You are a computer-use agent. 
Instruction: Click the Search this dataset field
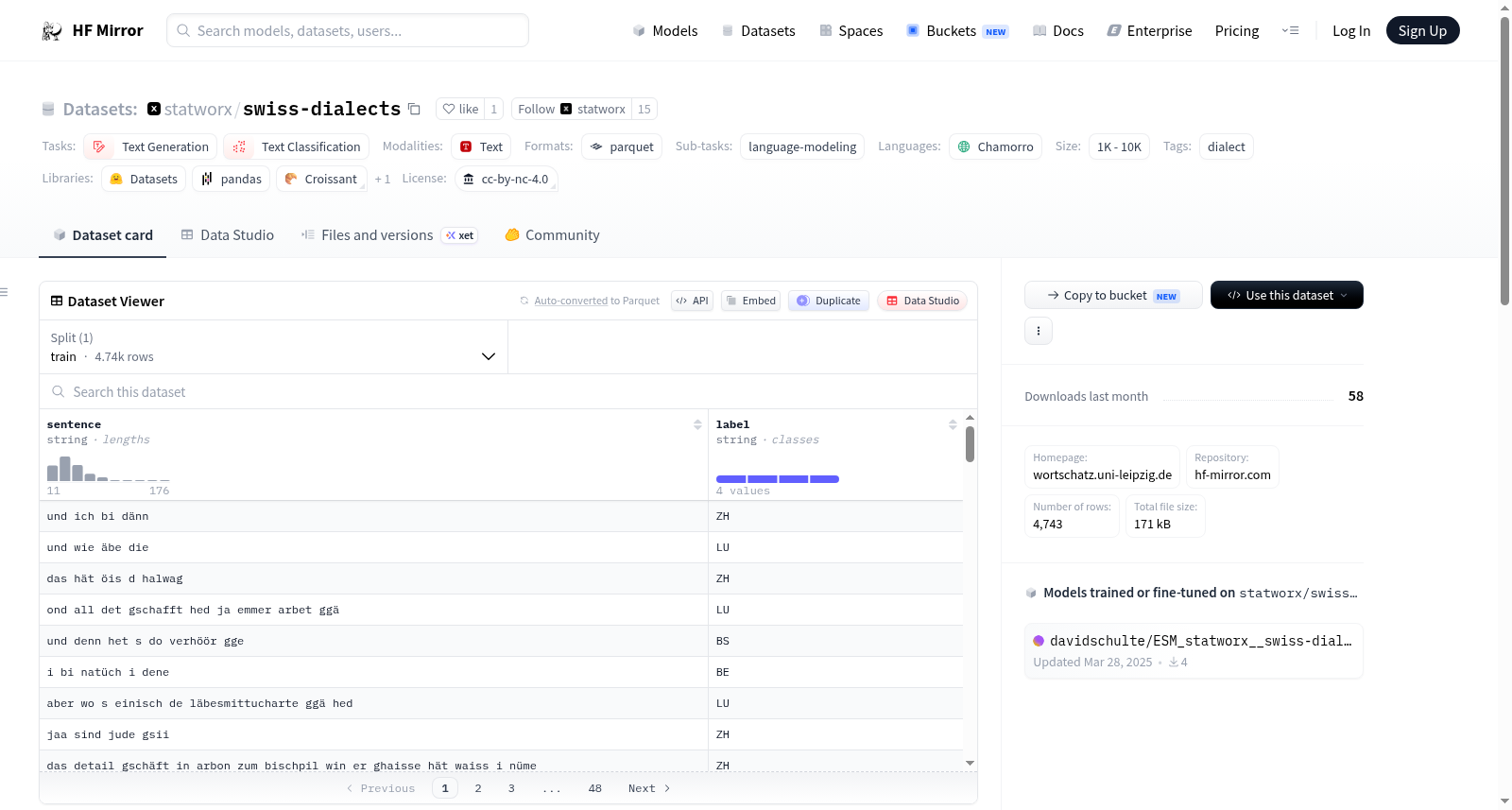(508, 391)
